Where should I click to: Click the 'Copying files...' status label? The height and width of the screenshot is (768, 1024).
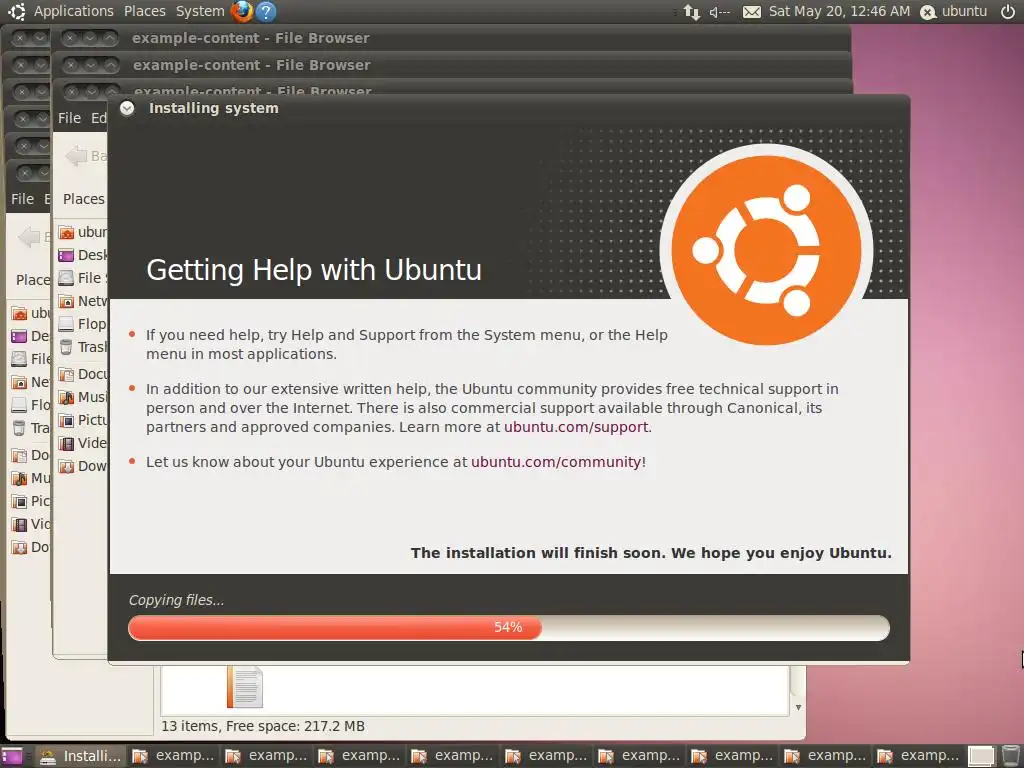176,600
